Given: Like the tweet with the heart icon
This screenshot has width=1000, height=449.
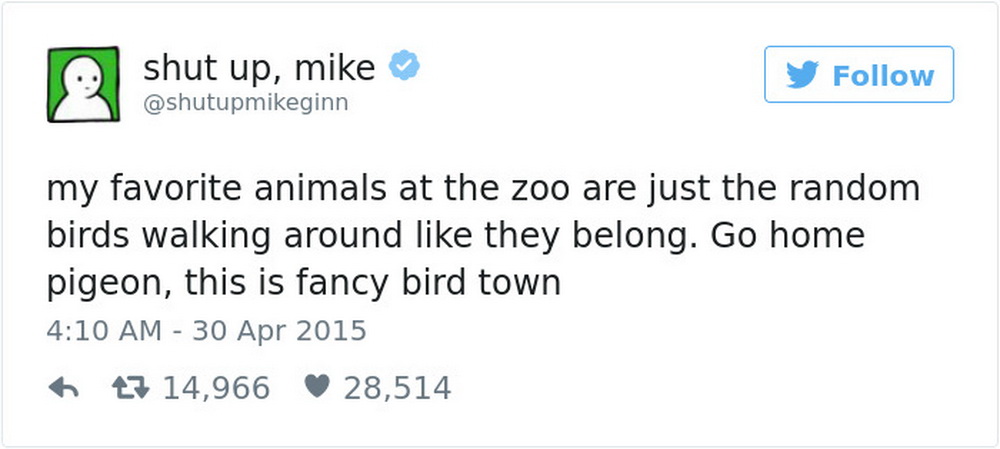Looking at the screenshot, I should (317, 386).
